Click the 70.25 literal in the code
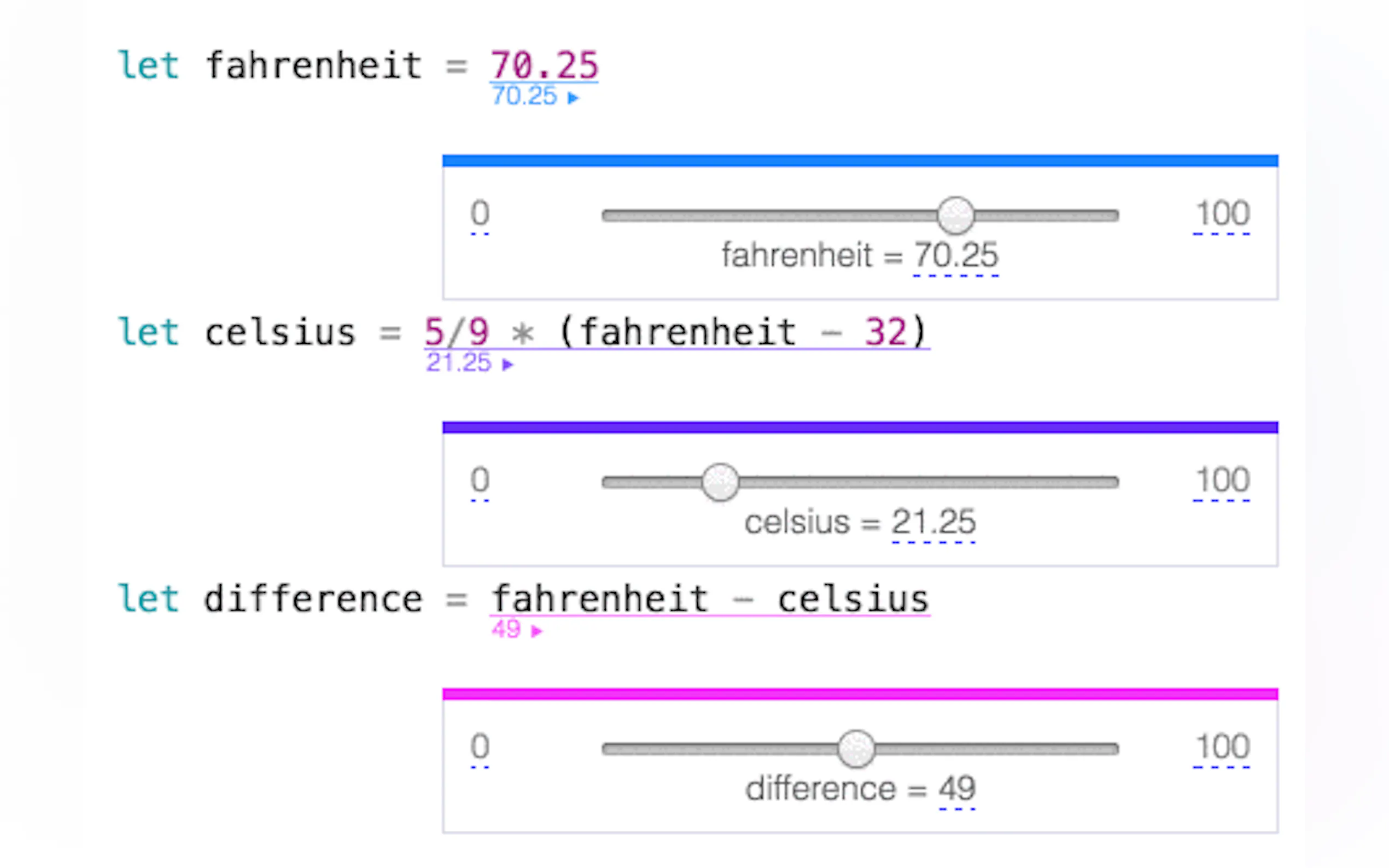 click(x=544, y=66)
